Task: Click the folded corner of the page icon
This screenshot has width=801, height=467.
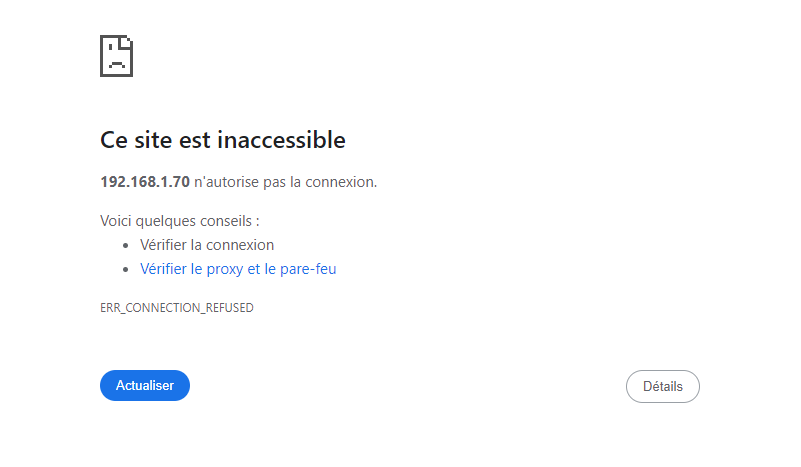Action: pos(127,43)
